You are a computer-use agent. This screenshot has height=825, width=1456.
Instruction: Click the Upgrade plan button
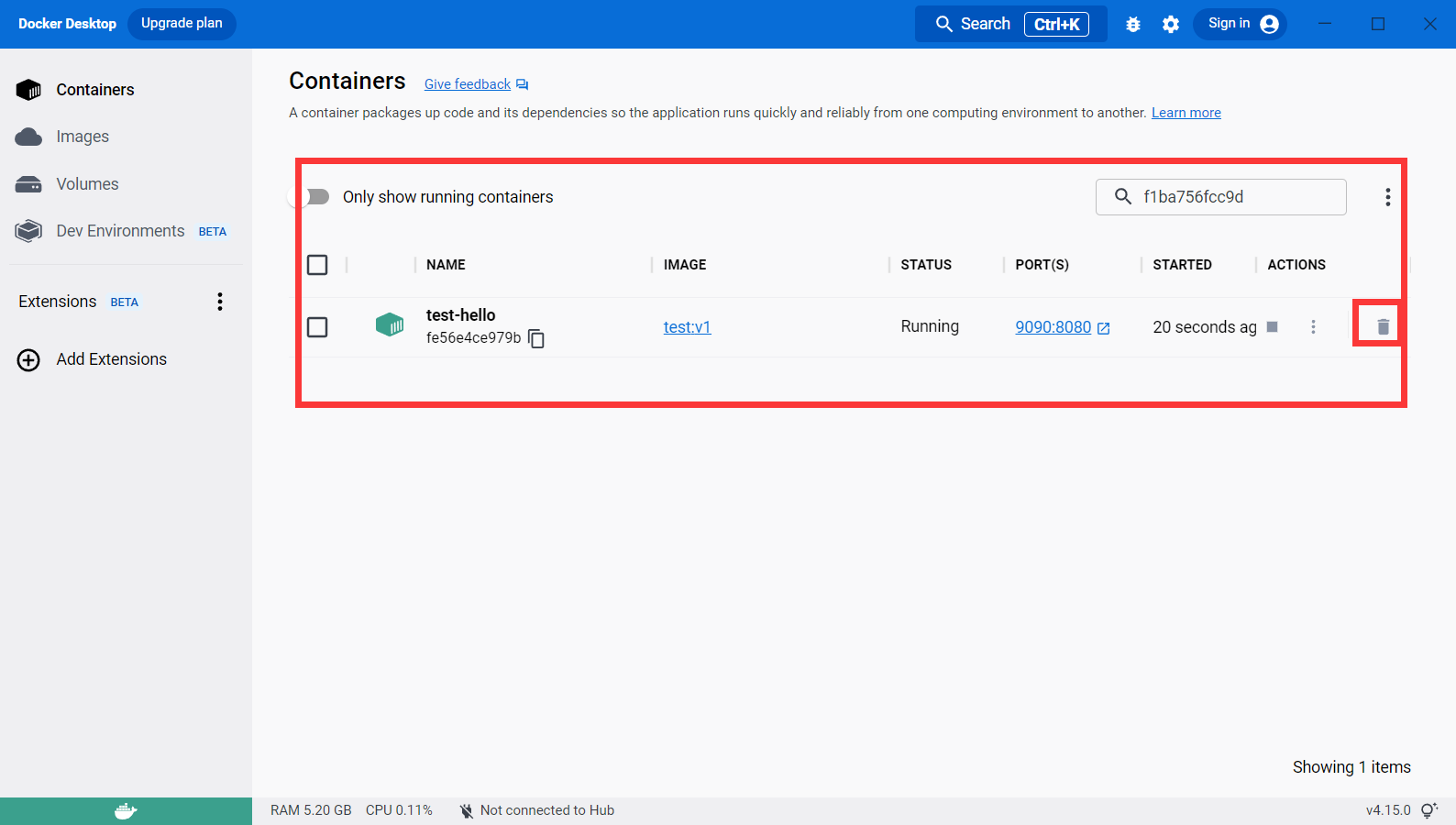[182, 24]
